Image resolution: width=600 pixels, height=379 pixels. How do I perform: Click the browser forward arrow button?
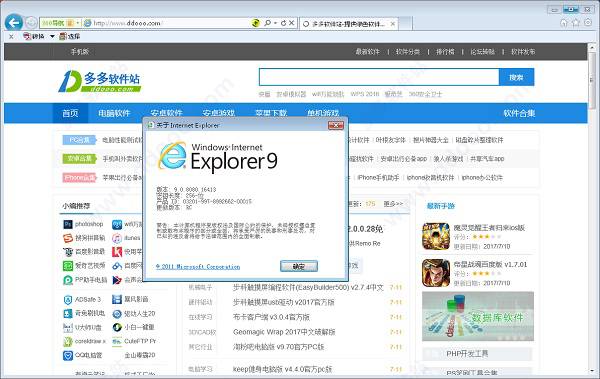click(x=31, y=23)
